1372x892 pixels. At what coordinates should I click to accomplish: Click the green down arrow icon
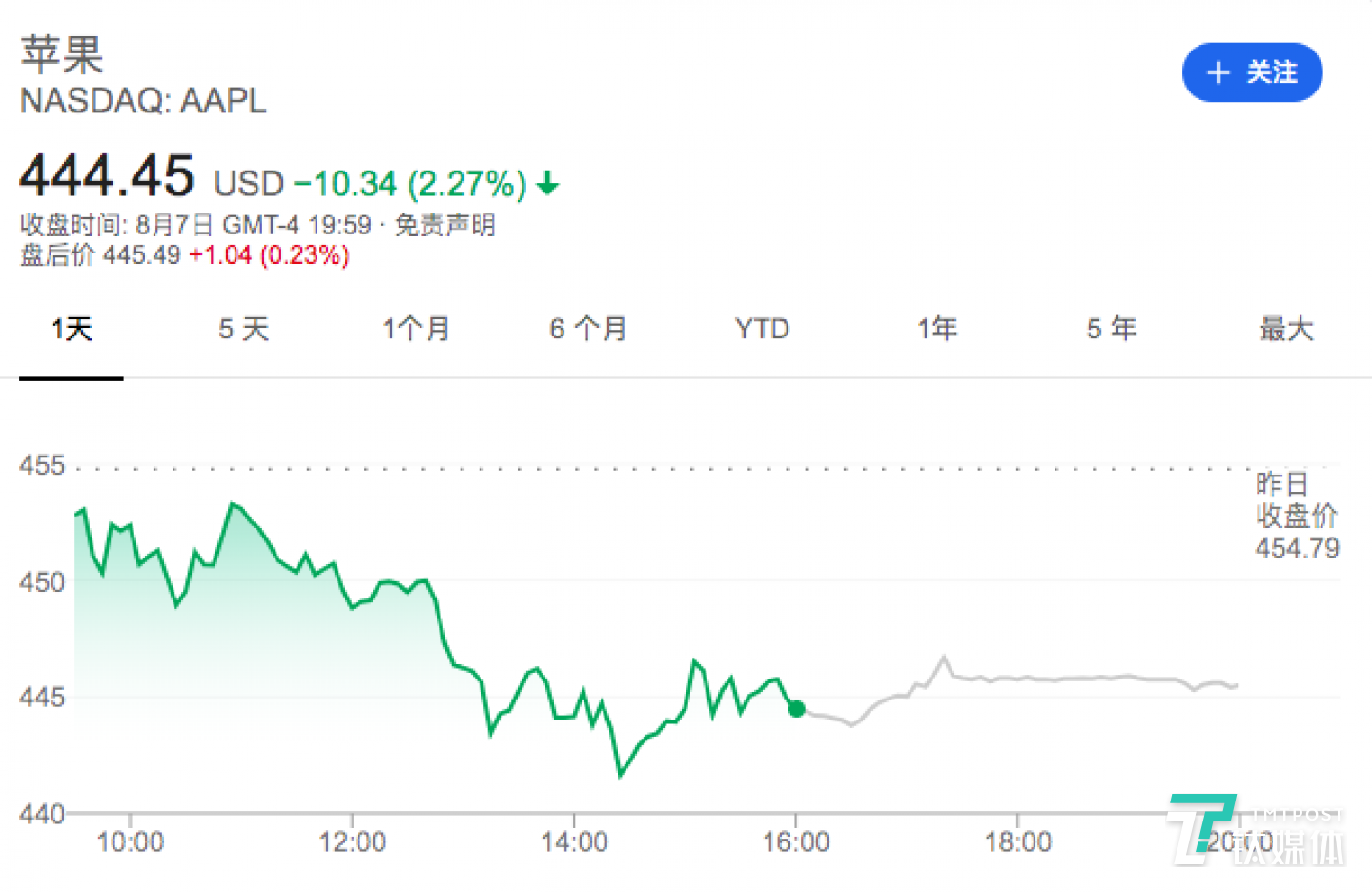click(547, 183)
